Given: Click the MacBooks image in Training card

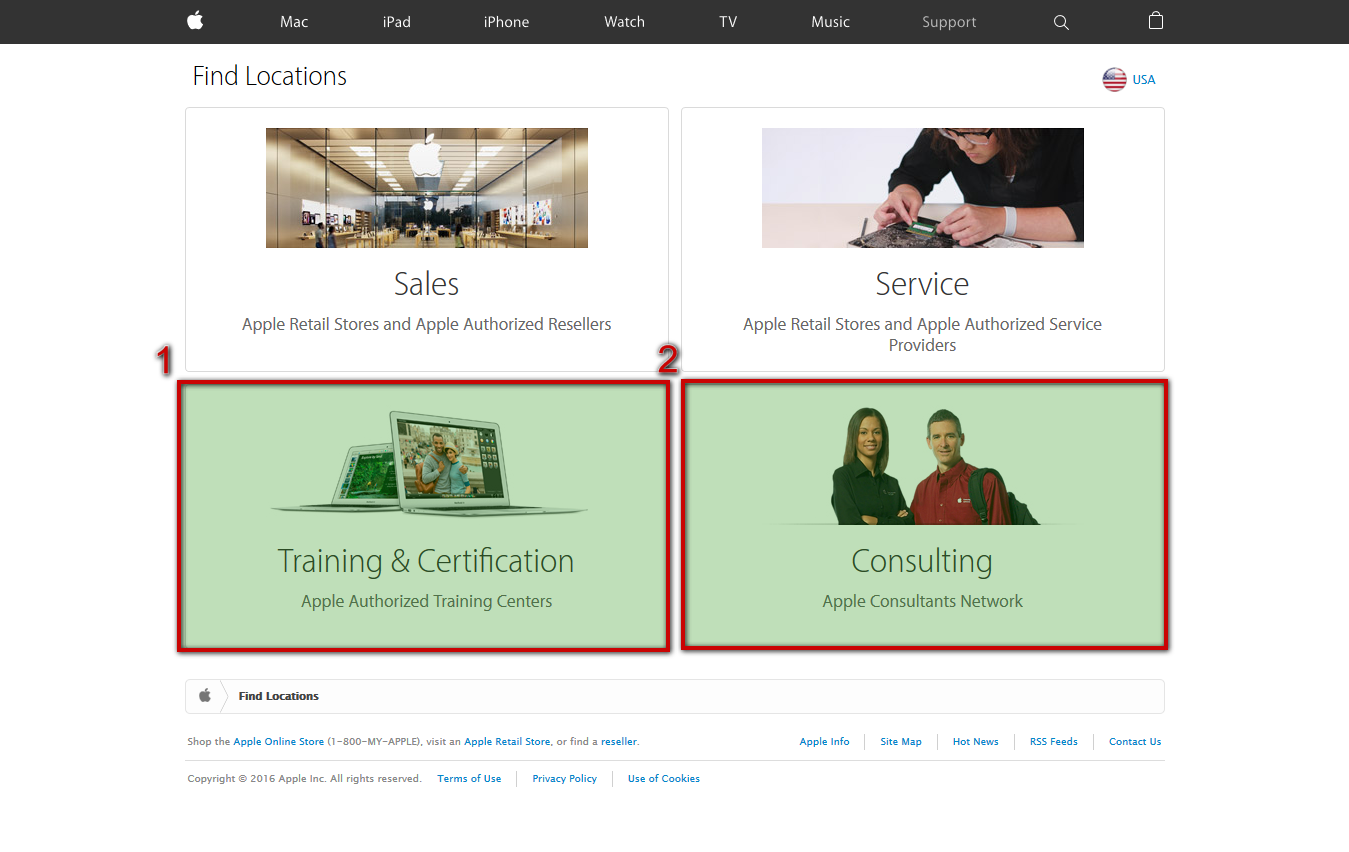Looking at the screenshot, I should (430, 463).
